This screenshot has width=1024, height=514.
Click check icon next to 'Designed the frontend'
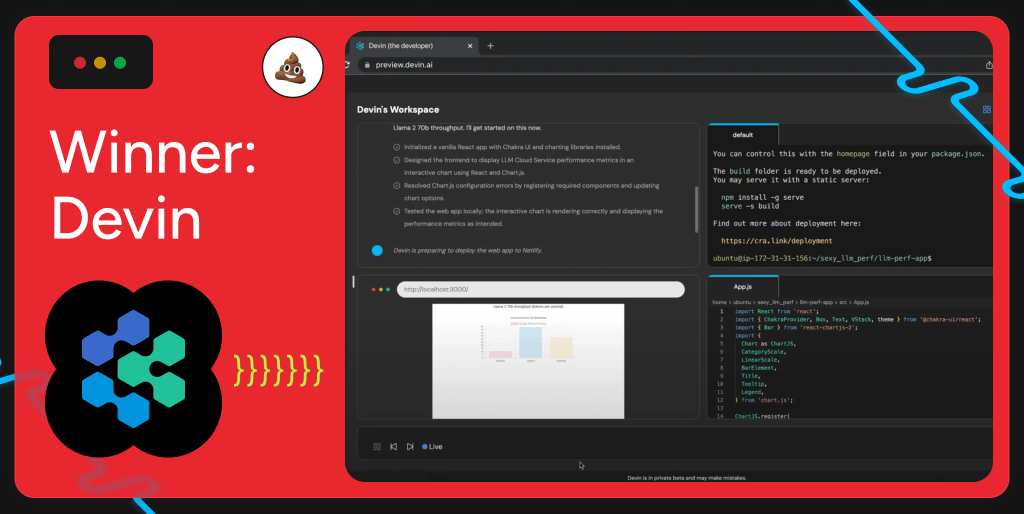click(x=396, y=160)
